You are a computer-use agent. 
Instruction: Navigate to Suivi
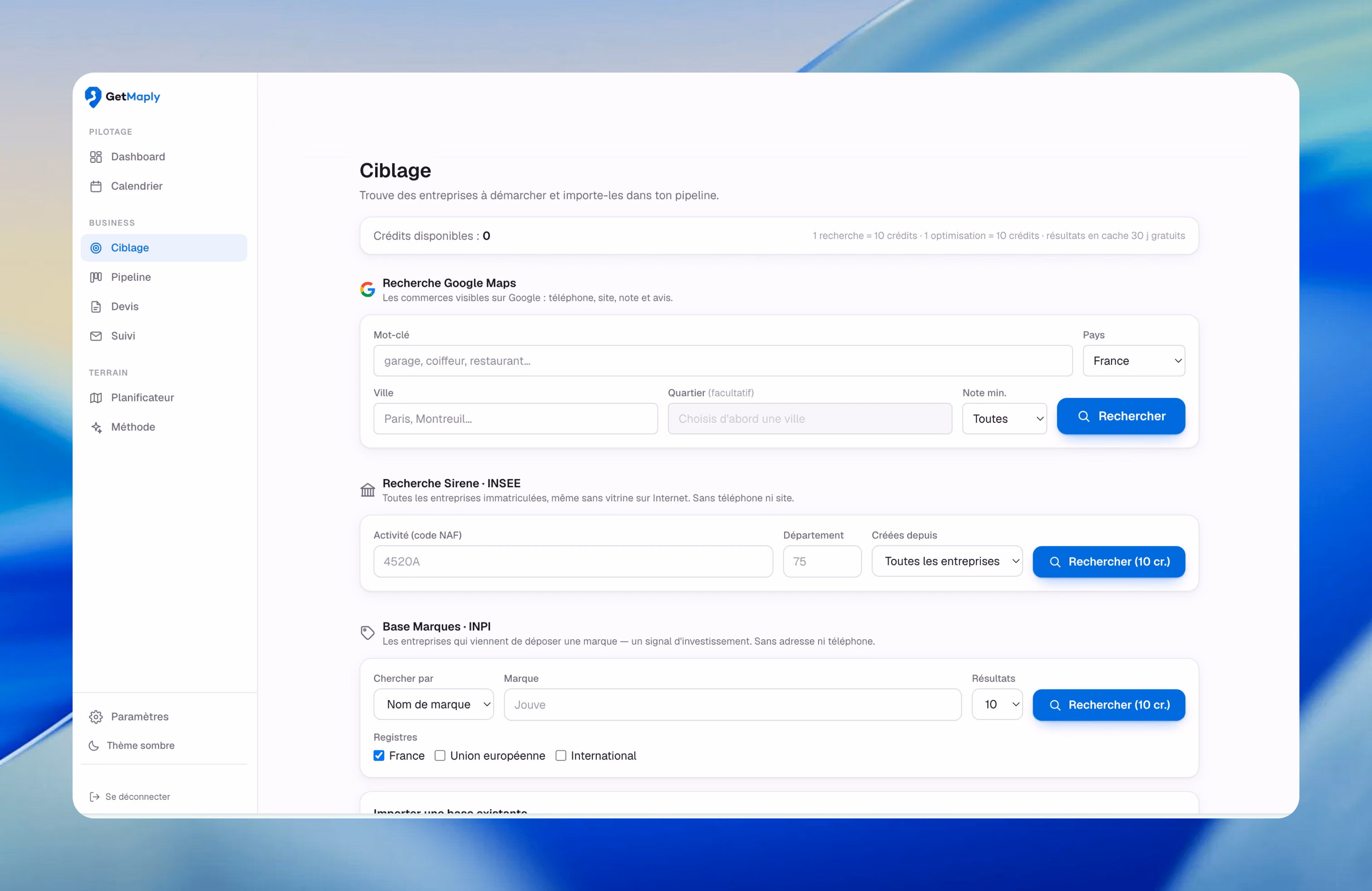click(x=164, y=336)
